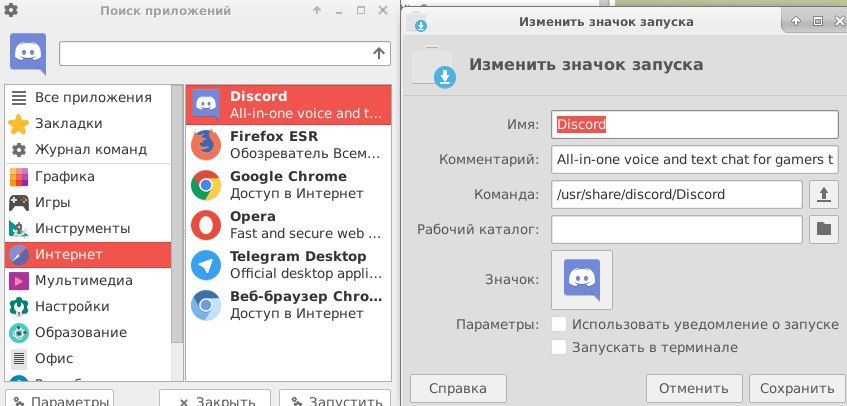This screenshot has height=406, width=847.
Task: Select the Internet (Интернет) category
Action: [x=88, y=254]
